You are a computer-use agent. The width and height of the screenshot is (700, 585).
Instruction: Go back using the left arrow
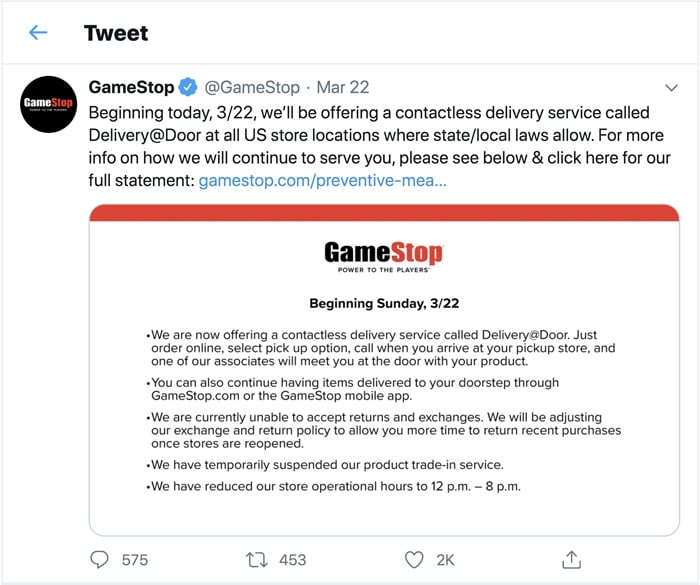38,33
